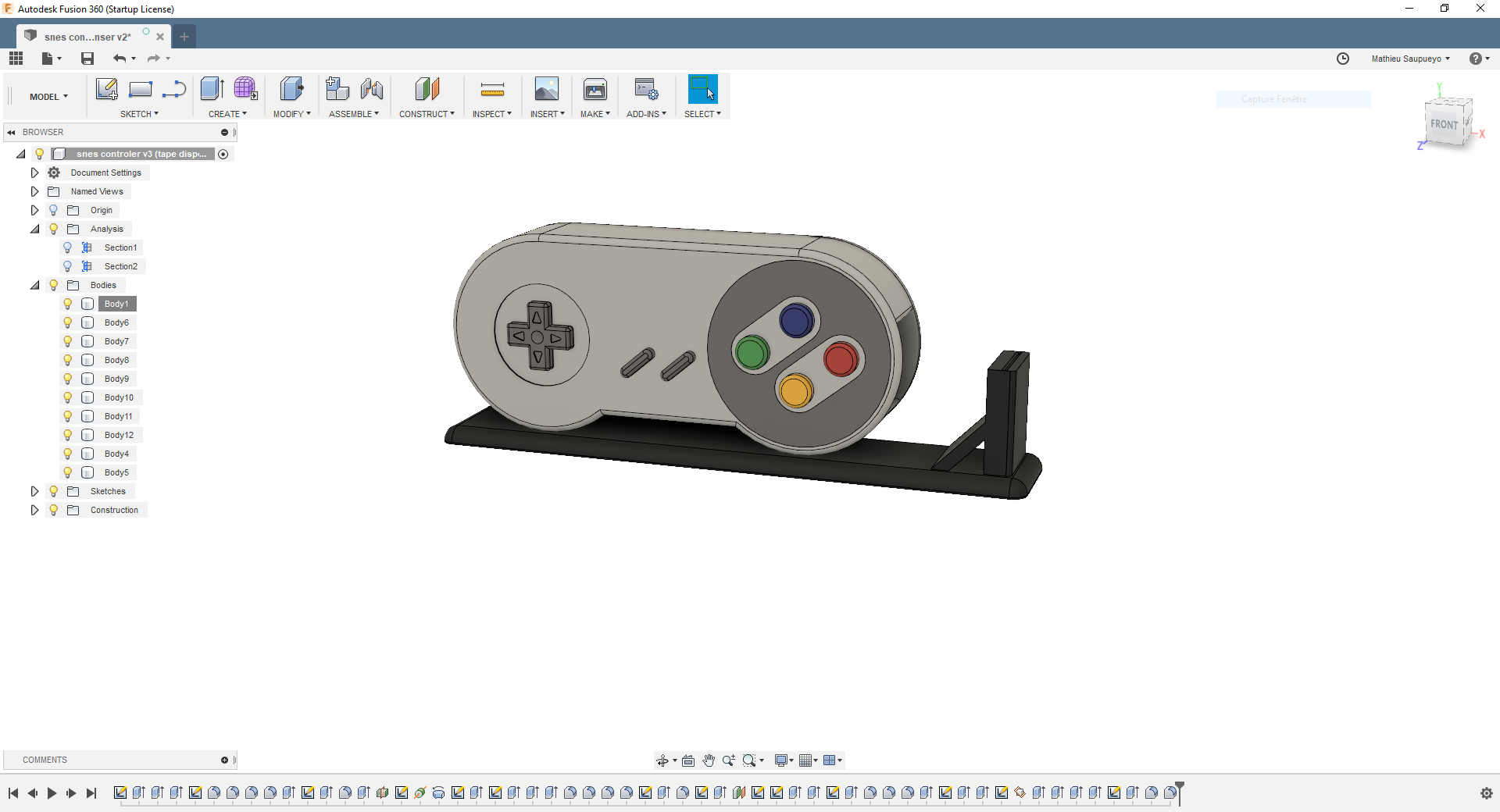The height and width of the screenshot is (812, 1500).
Task: Expand the Named Views node
Action: tap(34, 191)
